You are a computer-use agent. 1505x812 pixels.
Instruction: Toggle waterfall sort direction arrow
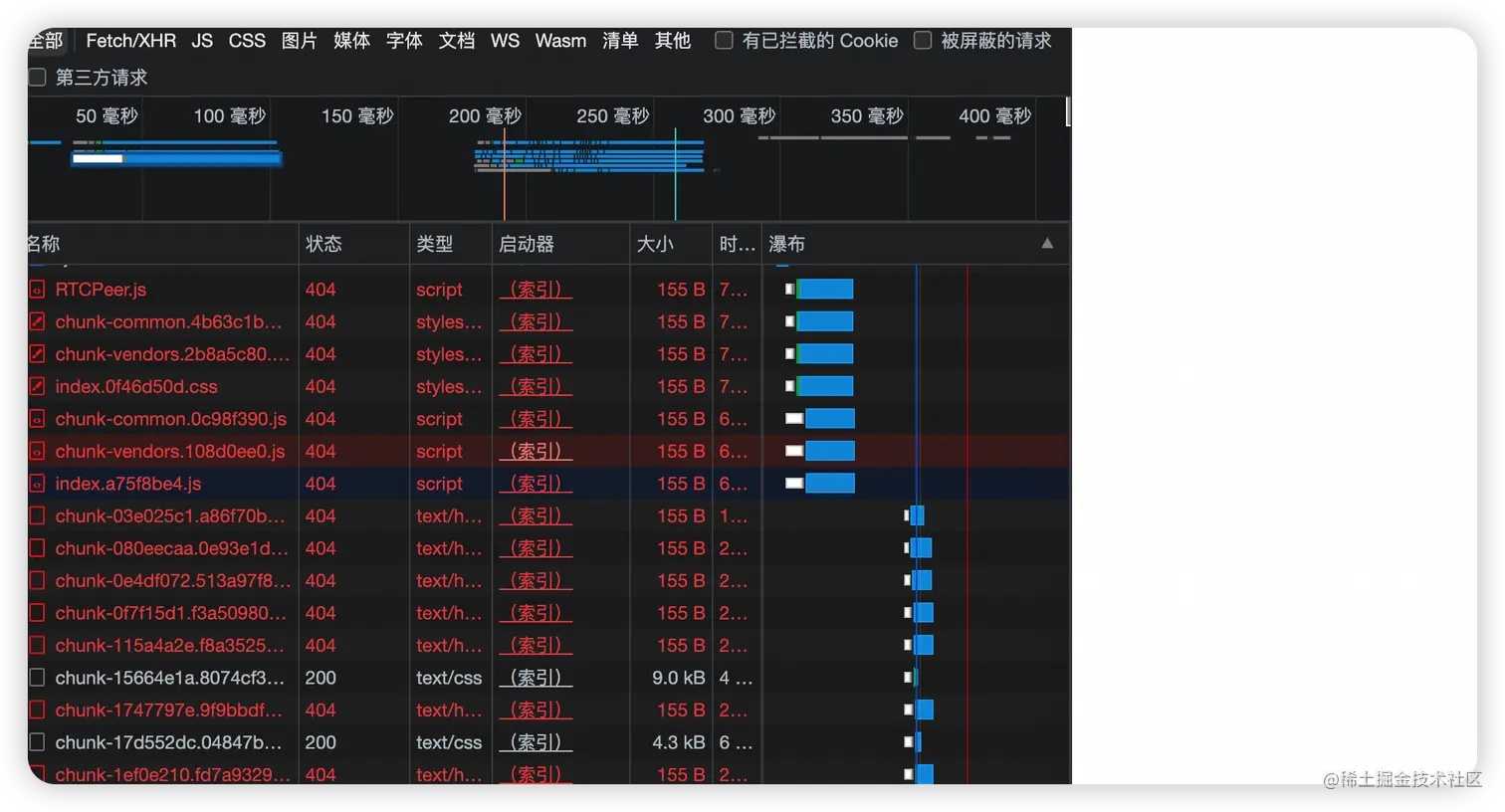(1047, 244)
